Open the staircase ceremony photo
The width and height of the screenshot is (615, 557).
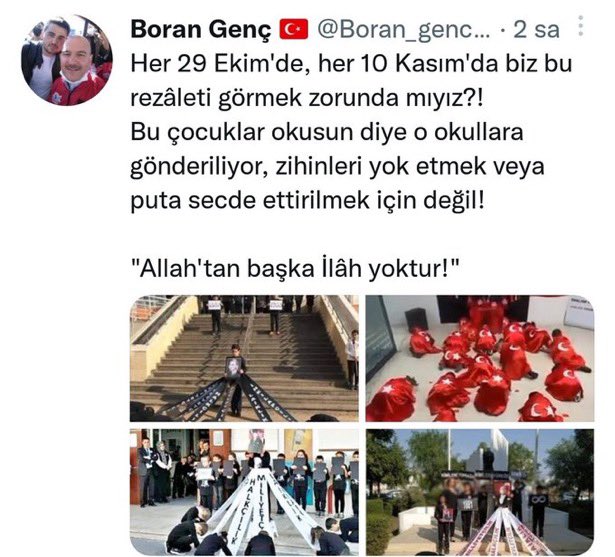244,359
